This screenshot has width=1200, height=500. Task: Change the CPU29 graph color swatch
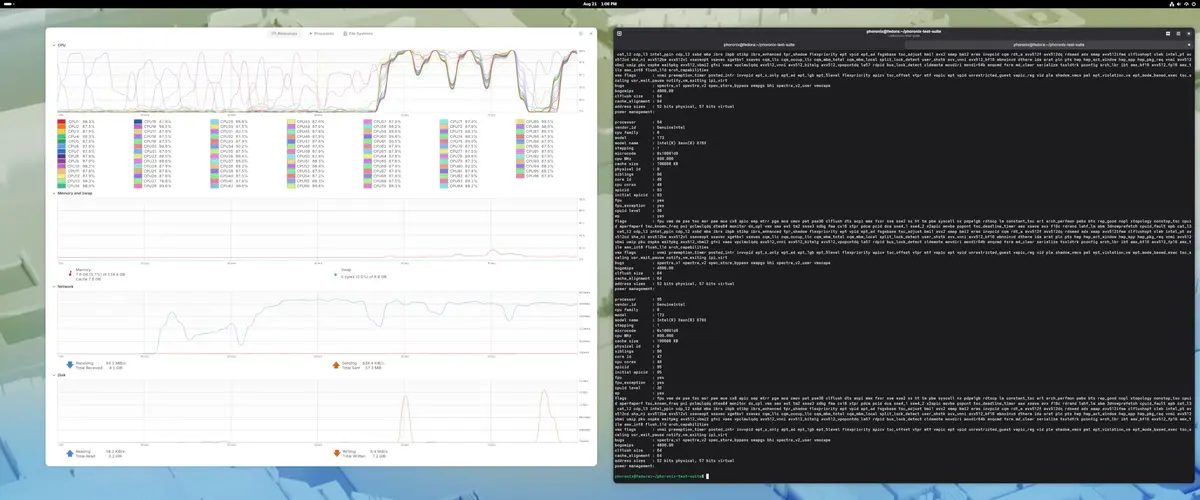click(215, 122)
